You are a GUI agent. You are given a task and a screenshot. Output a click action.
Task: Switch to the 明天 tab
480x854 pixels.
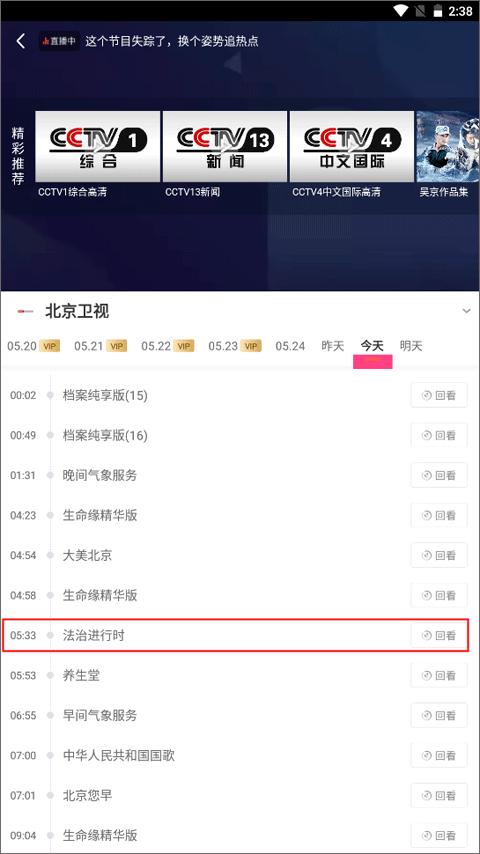pos(411,346)
